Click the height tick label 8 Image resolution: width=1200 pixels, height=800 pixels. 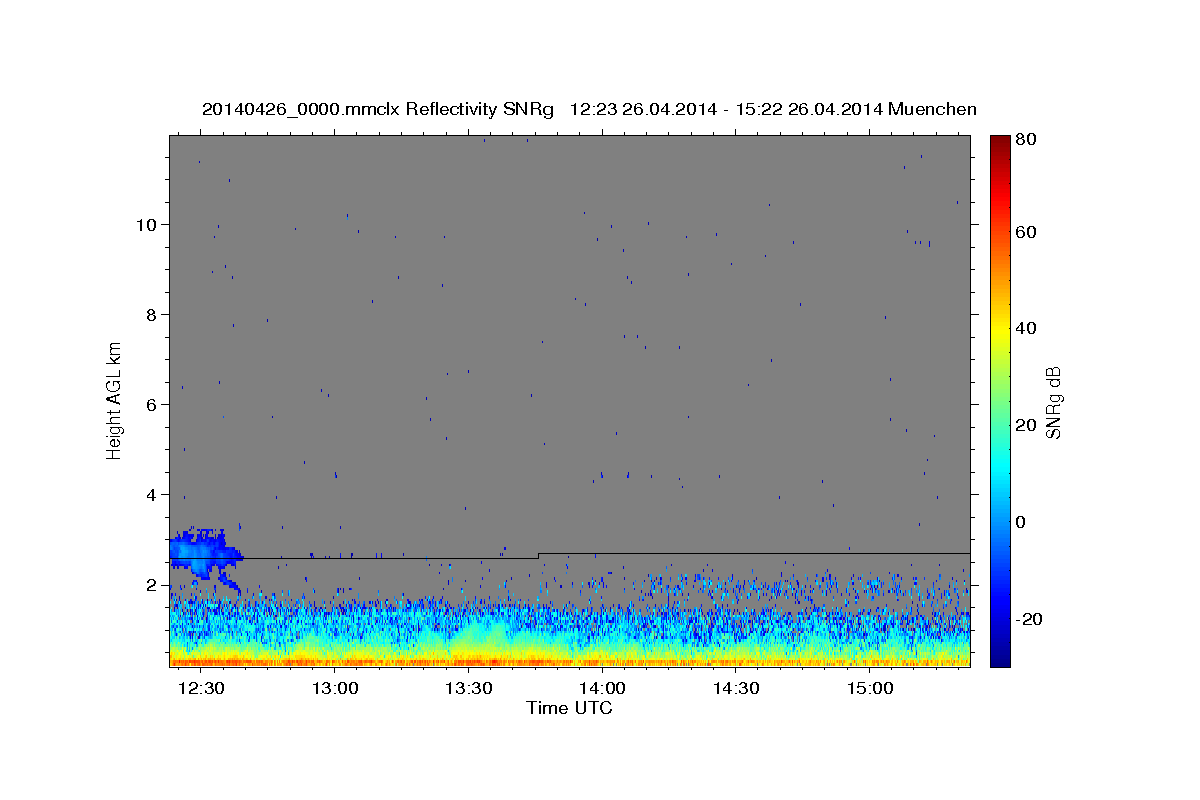(x=152, y=314)
